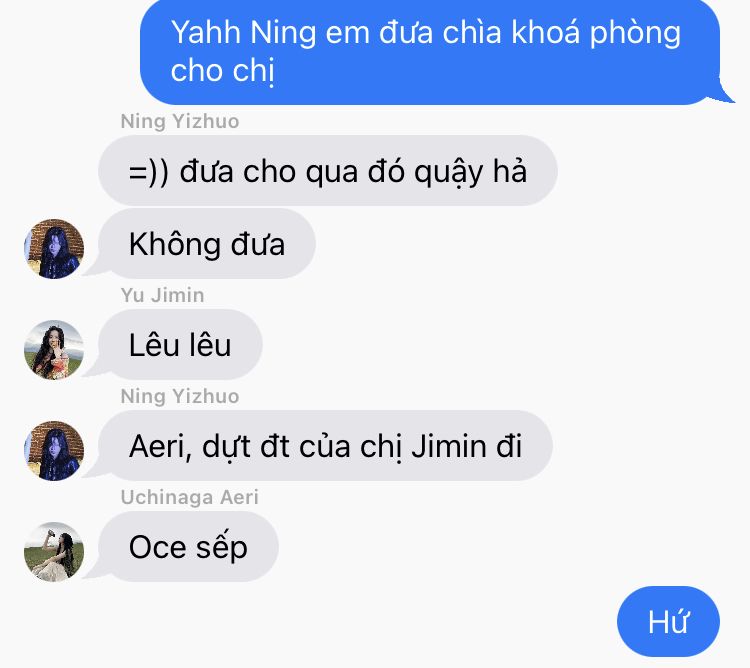
Task: Tap the "Không đưa" message bubble
Action: click(x=207, y=243)
